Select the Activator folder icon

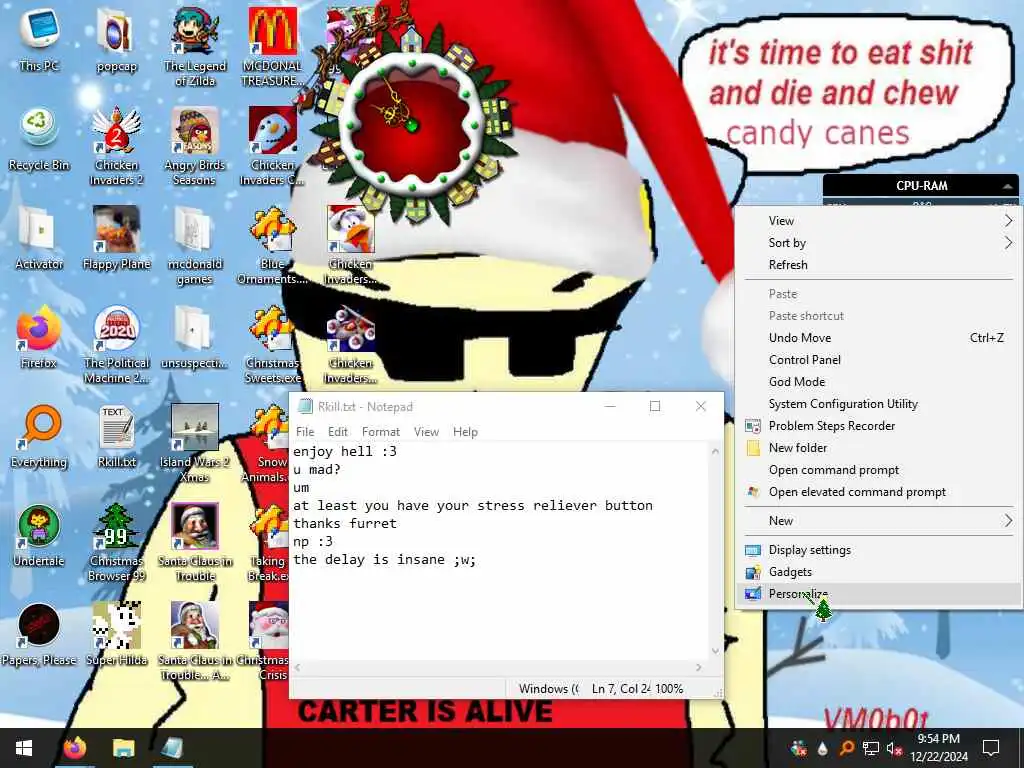[x=39, y=238]
